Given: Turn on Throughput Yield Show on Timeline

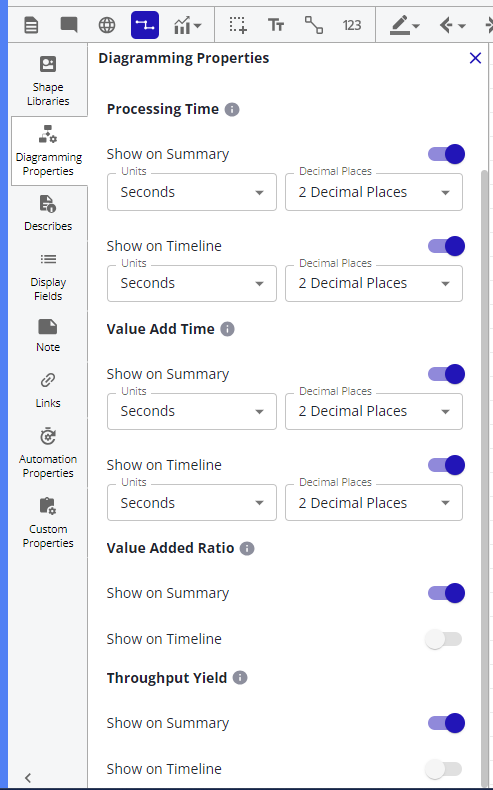Looking at the screenshot, I should pyautogui.click(x=444, y=769).
